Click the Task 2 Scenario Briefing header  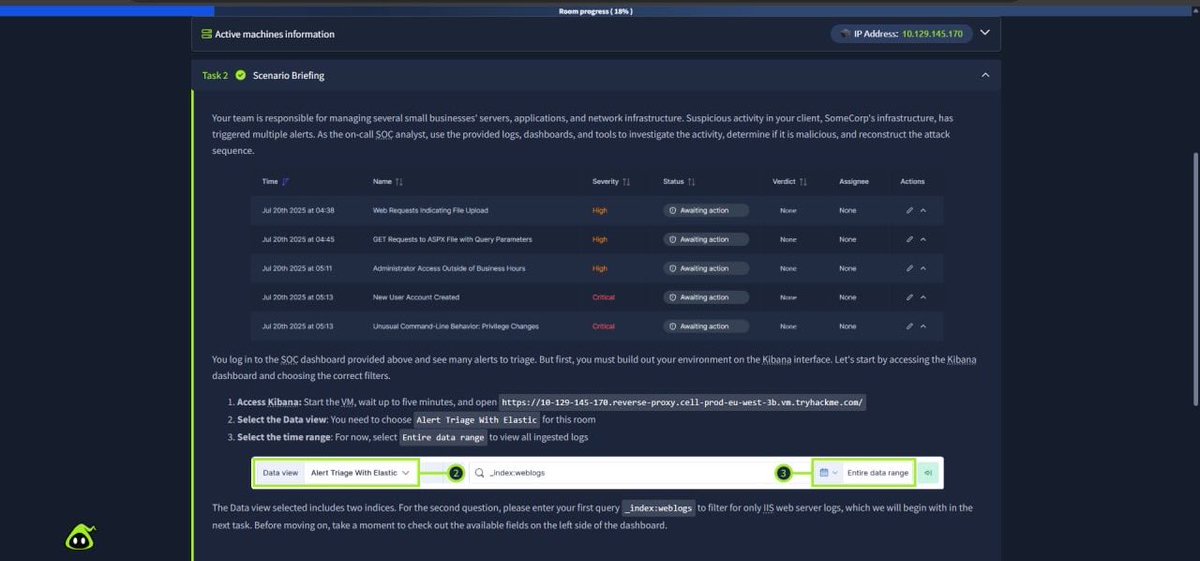596,75
